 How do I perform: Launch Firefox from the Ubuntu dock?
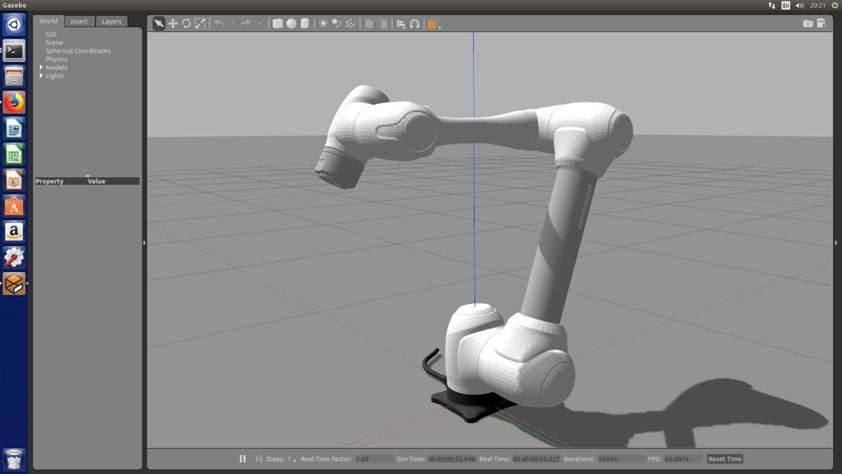tap(14, 102)
